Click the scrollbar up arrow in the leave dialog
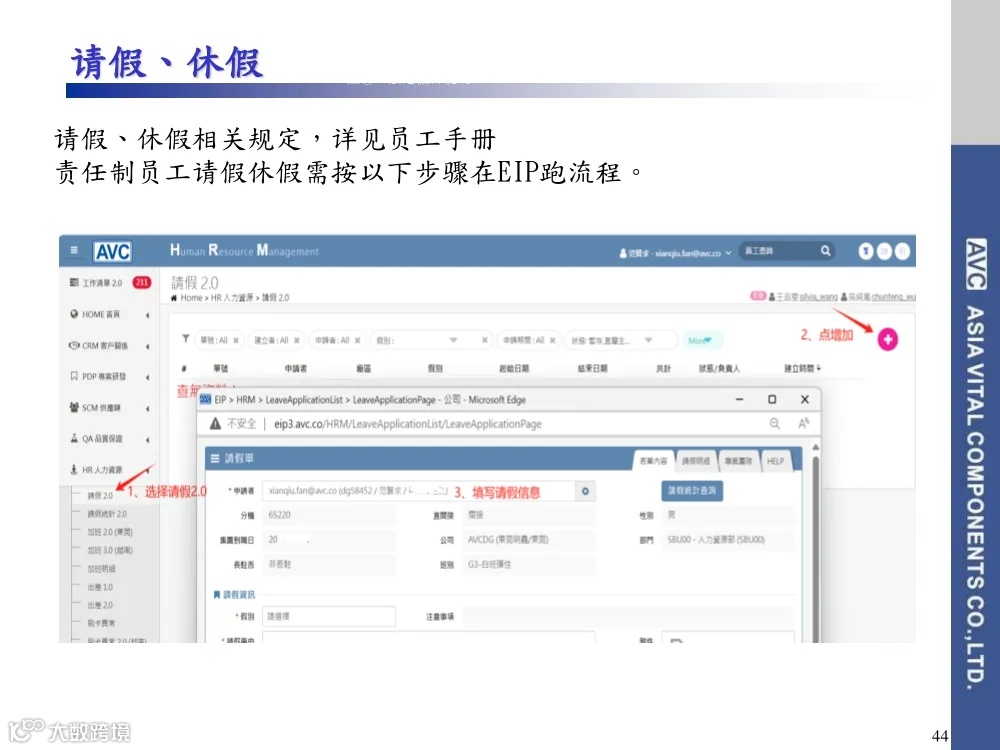Screen dimensions: 1000x750 point(815,447)
